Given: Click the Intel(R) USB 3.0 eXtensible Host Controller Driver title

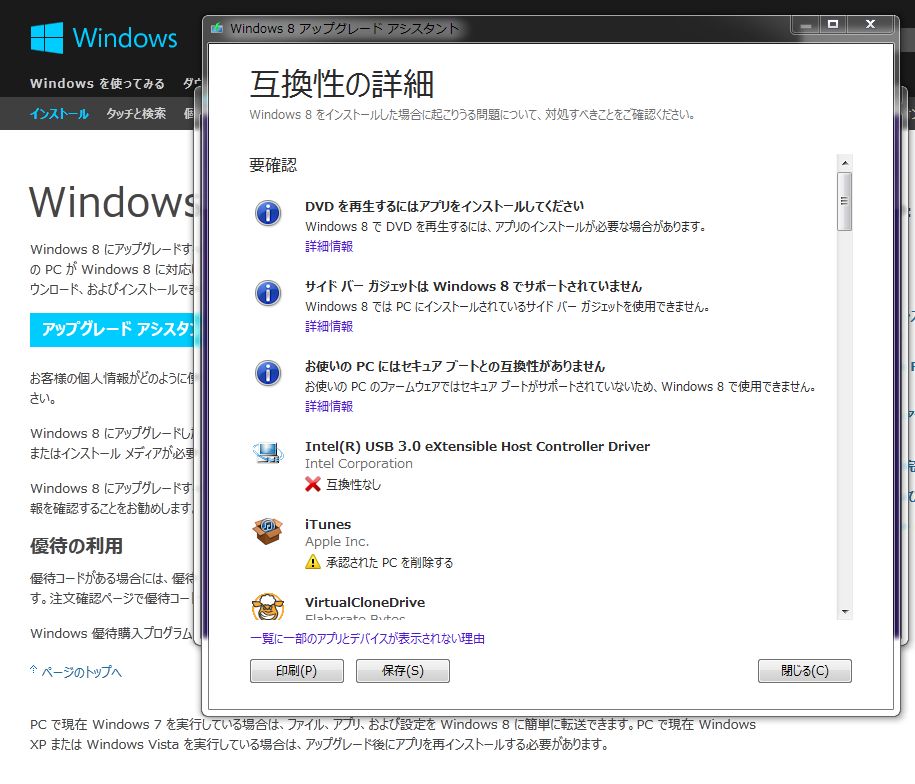Looking at the screenshot, I should click(x=477, y=446).
